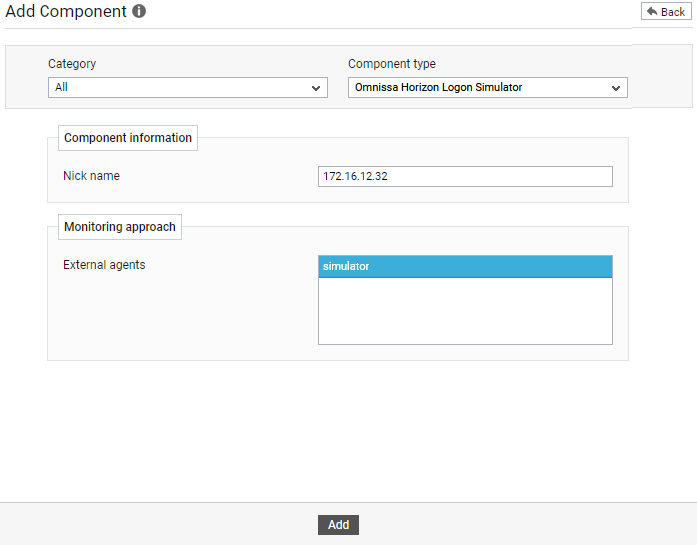Click the Back button label text
Viewport: 697px width, 545px height.
673,12
